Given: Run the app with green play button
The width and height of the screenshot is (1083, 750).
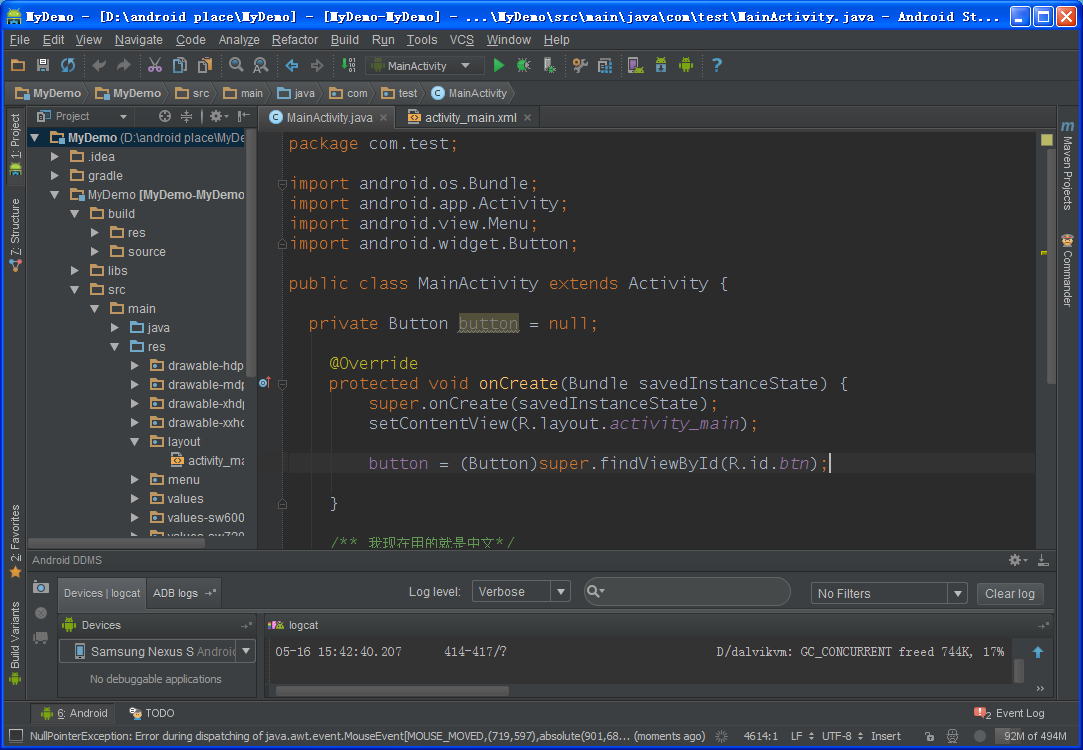Looking at the screenshot, I should click(499, 66).
